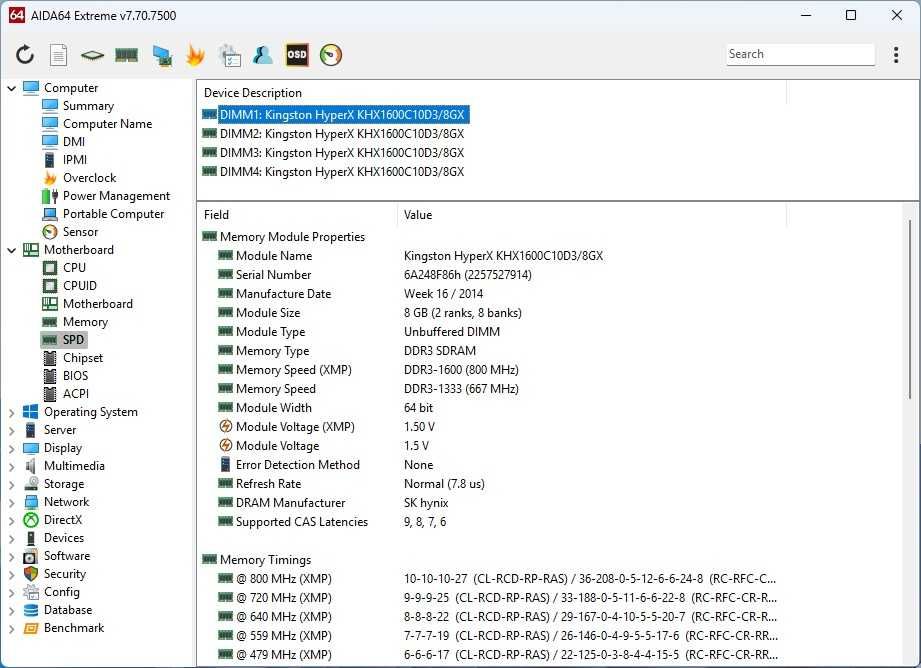Open Power Management page
The image size is (921, 668).
(116, 196)
